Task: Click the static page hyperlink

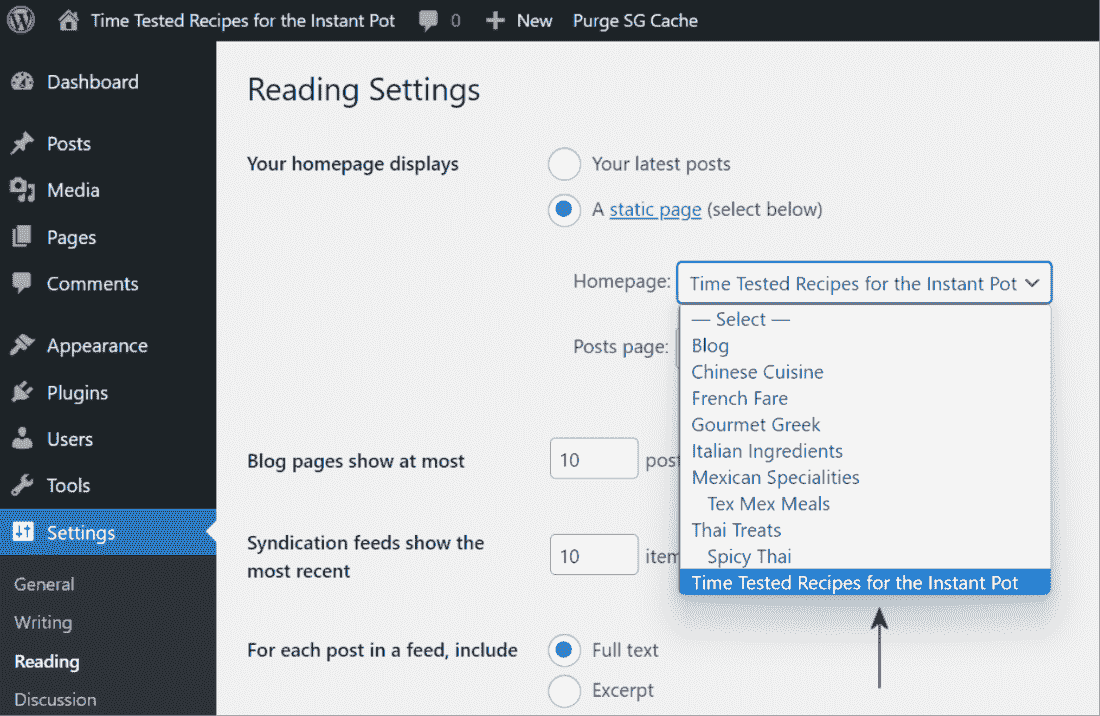Action: click(x=655, y=210)
